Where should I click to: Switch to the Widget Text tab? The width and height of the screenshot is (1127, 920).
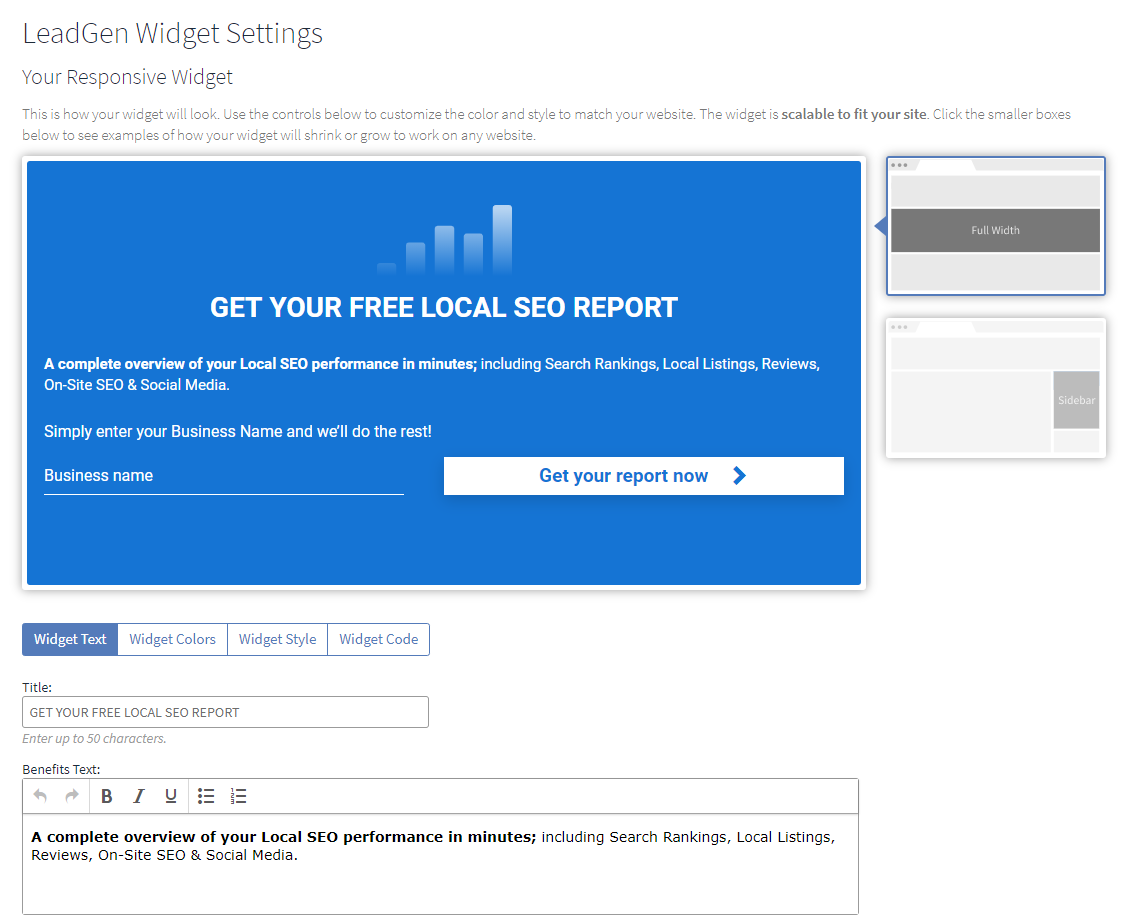70,639
